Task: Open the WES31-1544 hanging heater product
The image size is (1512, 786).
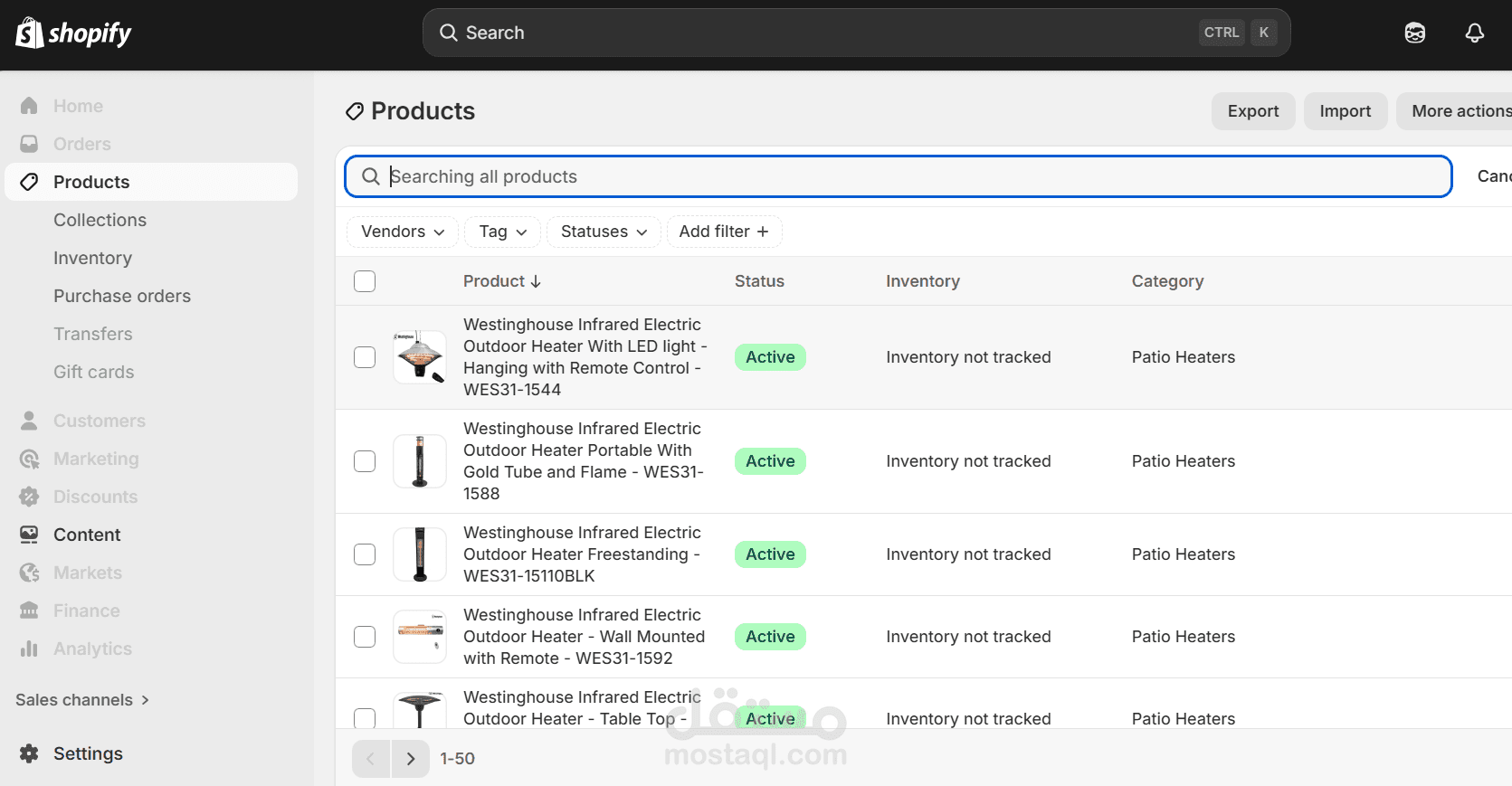Action: point(585,357)
